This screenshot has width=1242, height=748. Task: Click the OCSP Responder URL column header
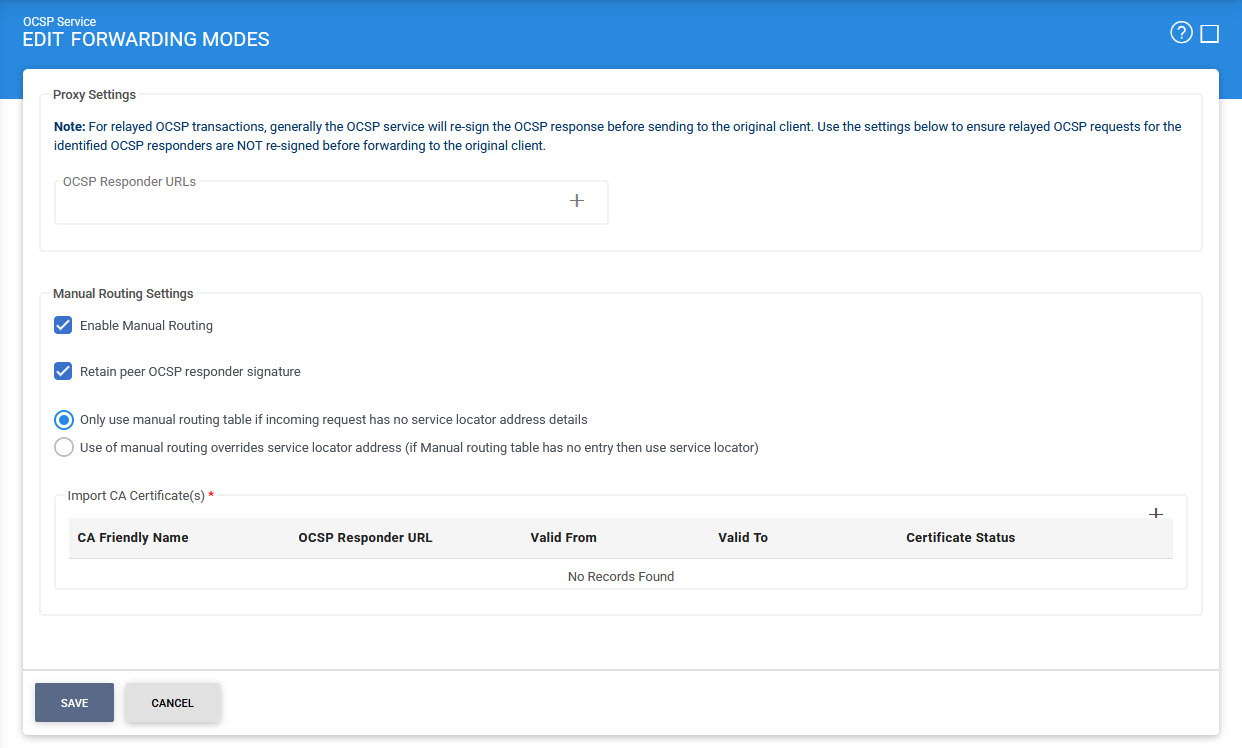(365, 538)
